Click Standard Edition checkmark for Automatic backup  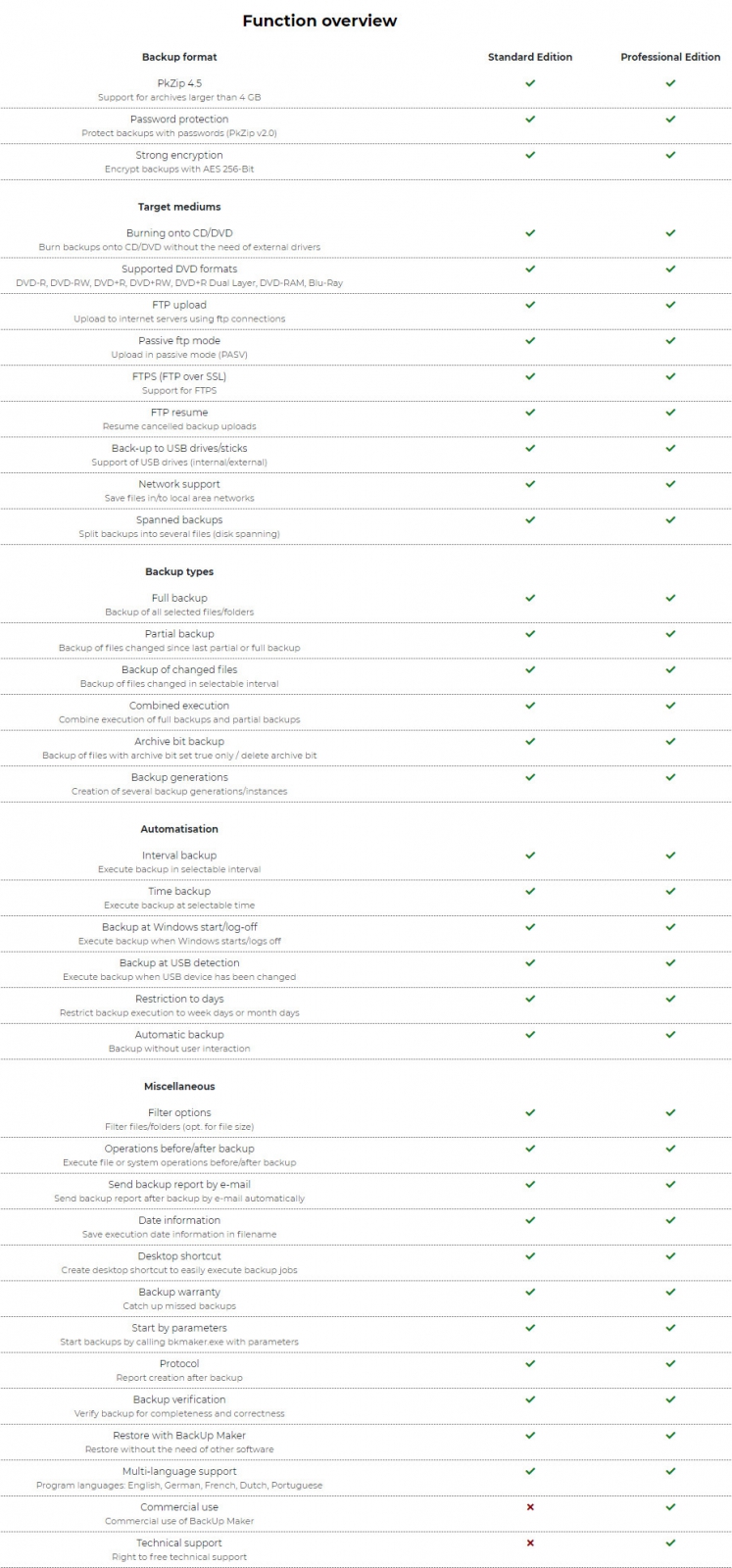[x=530, y=1035]
